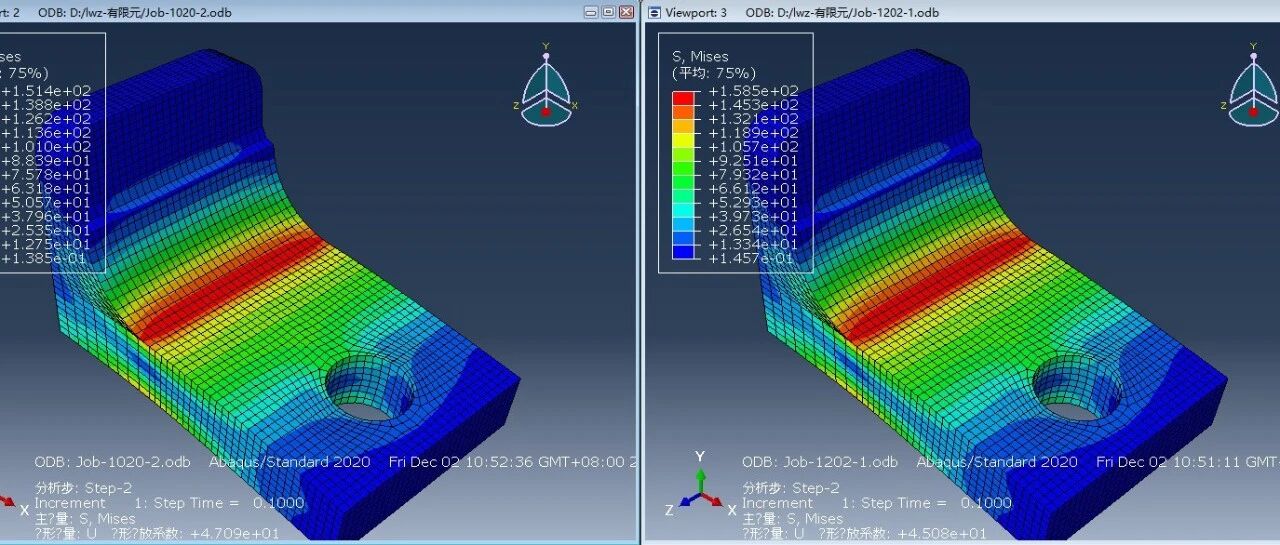Close the Job-1020-2 viewport window
This screenshot has height=545, width=1280.
[x=626, y=12]
